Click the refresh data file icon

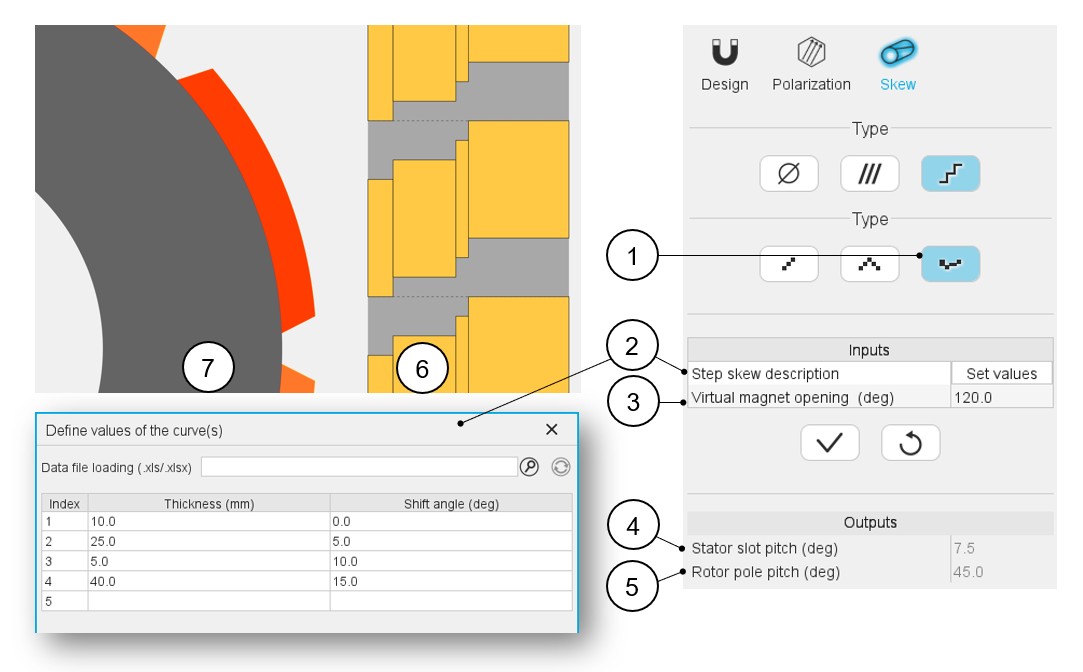tap(561, 467)
